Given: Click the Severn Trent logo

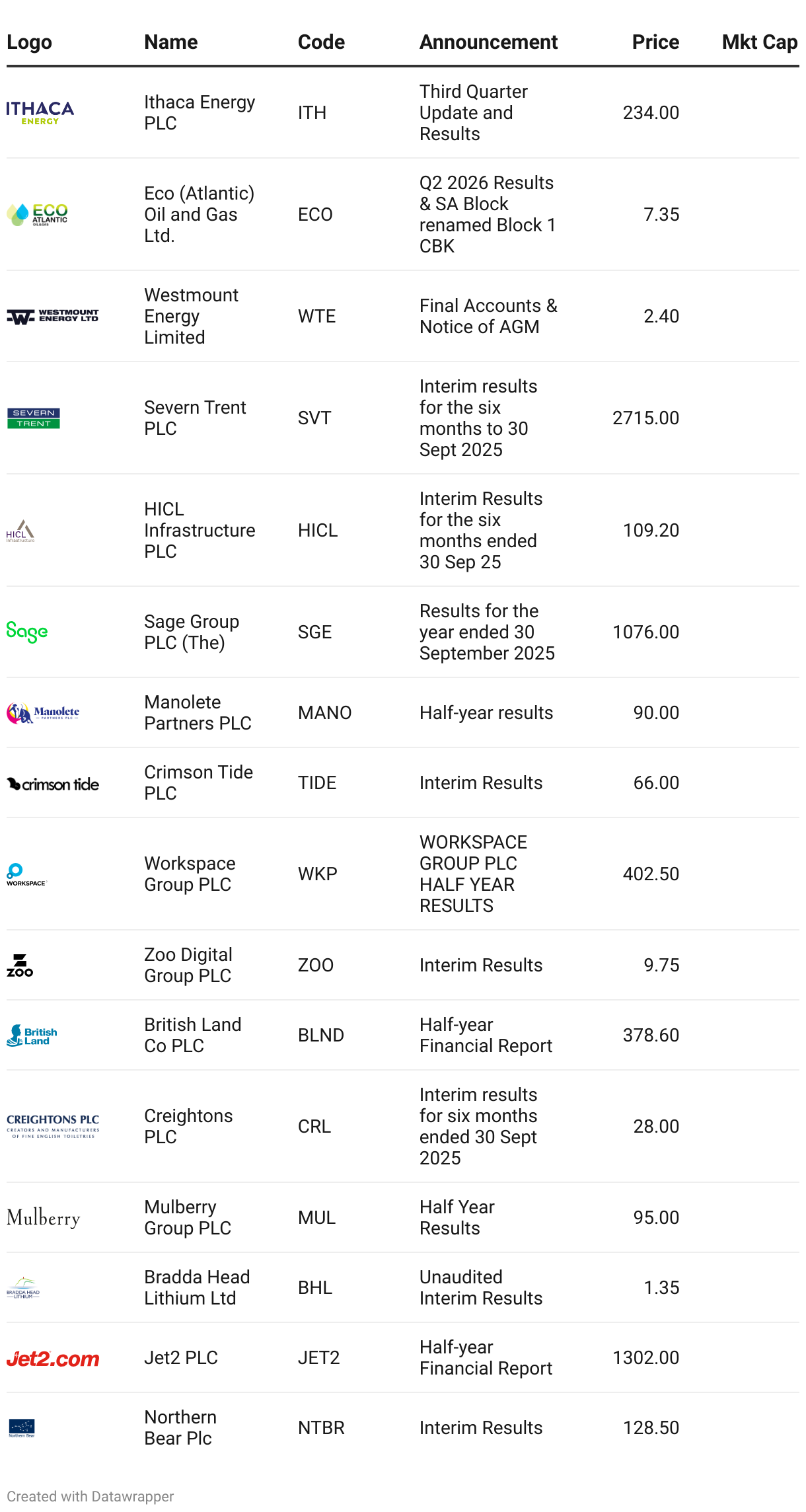Looking at the screenshot, I should point(34,418).
